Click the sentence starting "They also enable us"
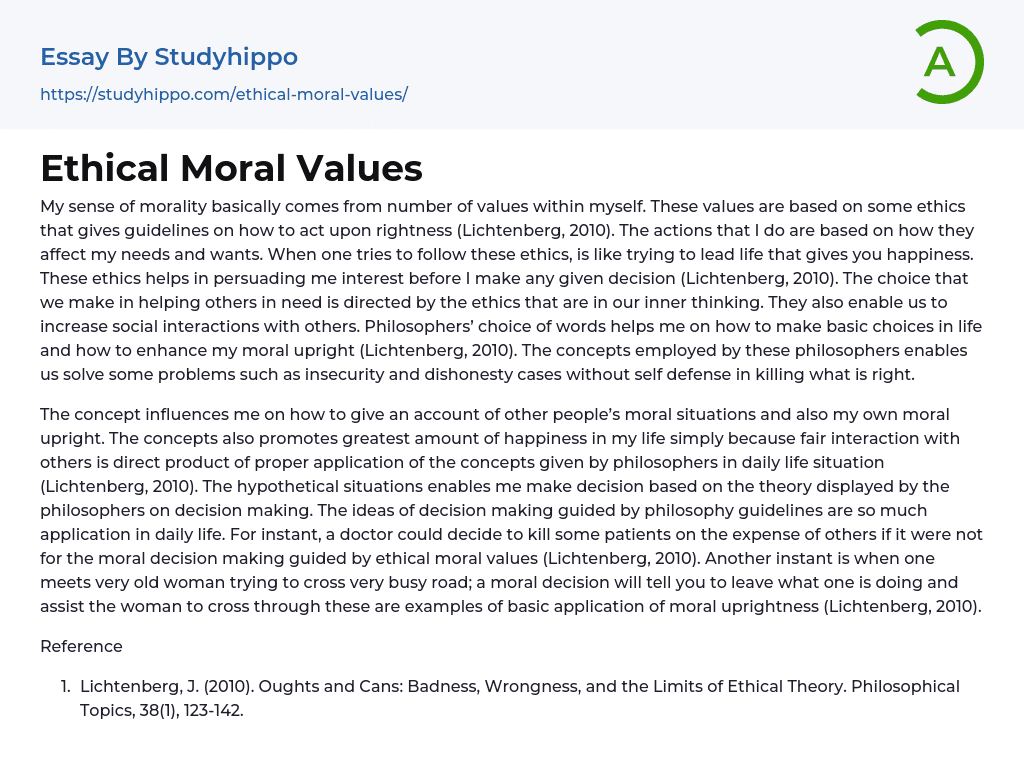1024x779 pixels. pos(862,302)
